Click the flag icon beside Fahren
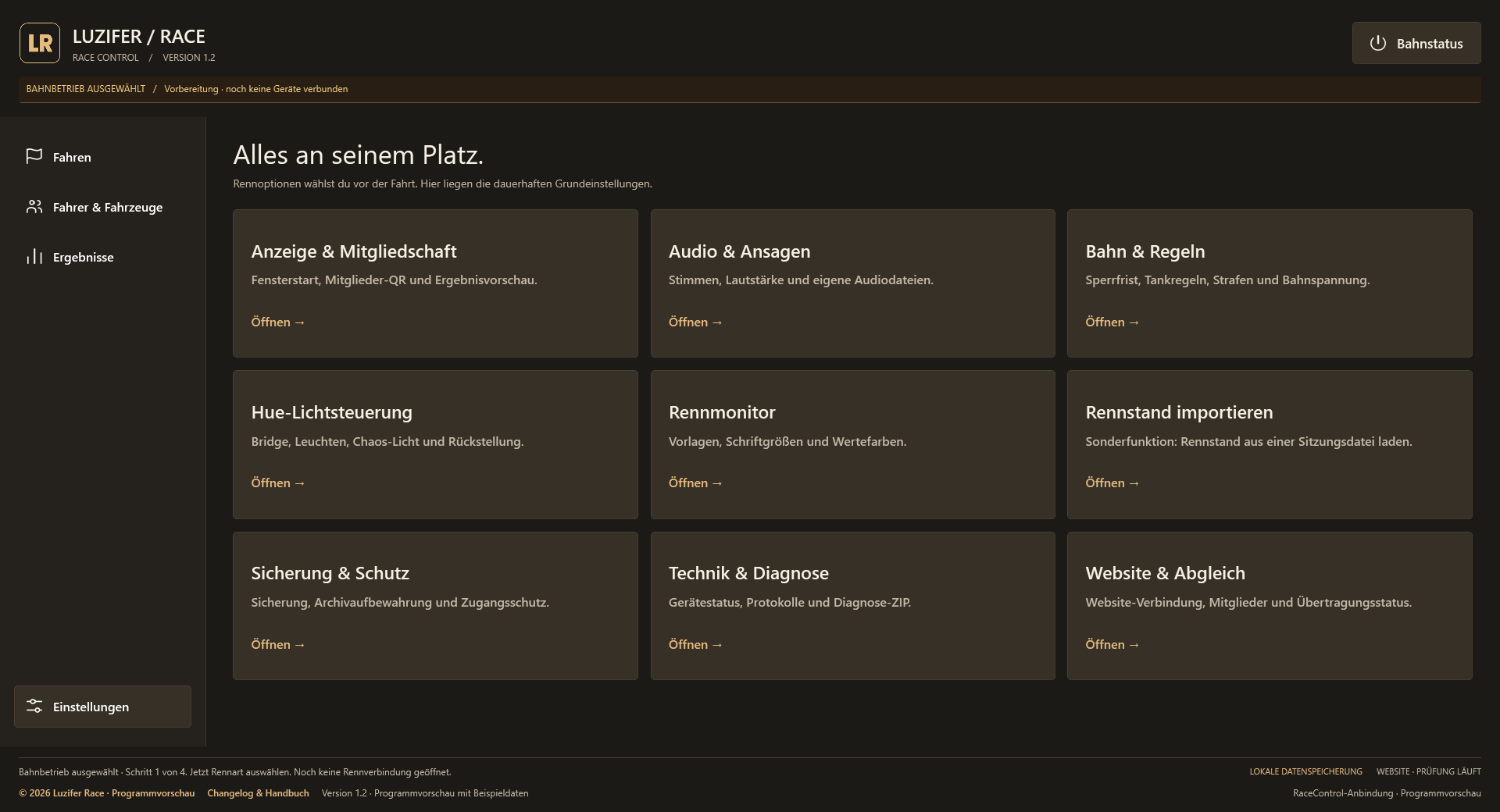The width and height of the screenshot is (1500, 812). [x=34, y=157]
